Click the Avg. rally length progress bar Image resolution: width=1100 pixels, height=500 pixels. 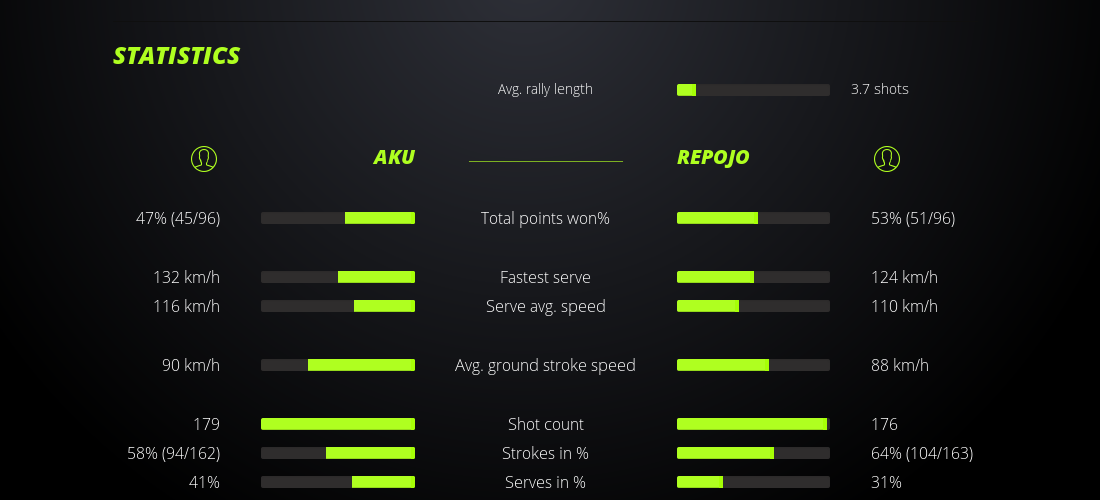pos(753,90)
